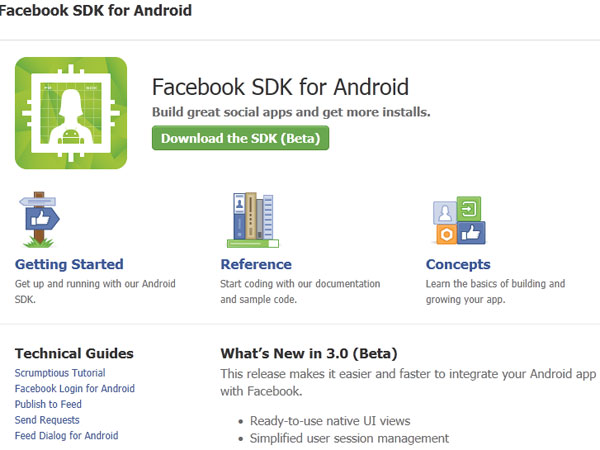Click the top page header Facebook SDK for Android
Screen dimensions: 600x450
click(x=96, y=11)
